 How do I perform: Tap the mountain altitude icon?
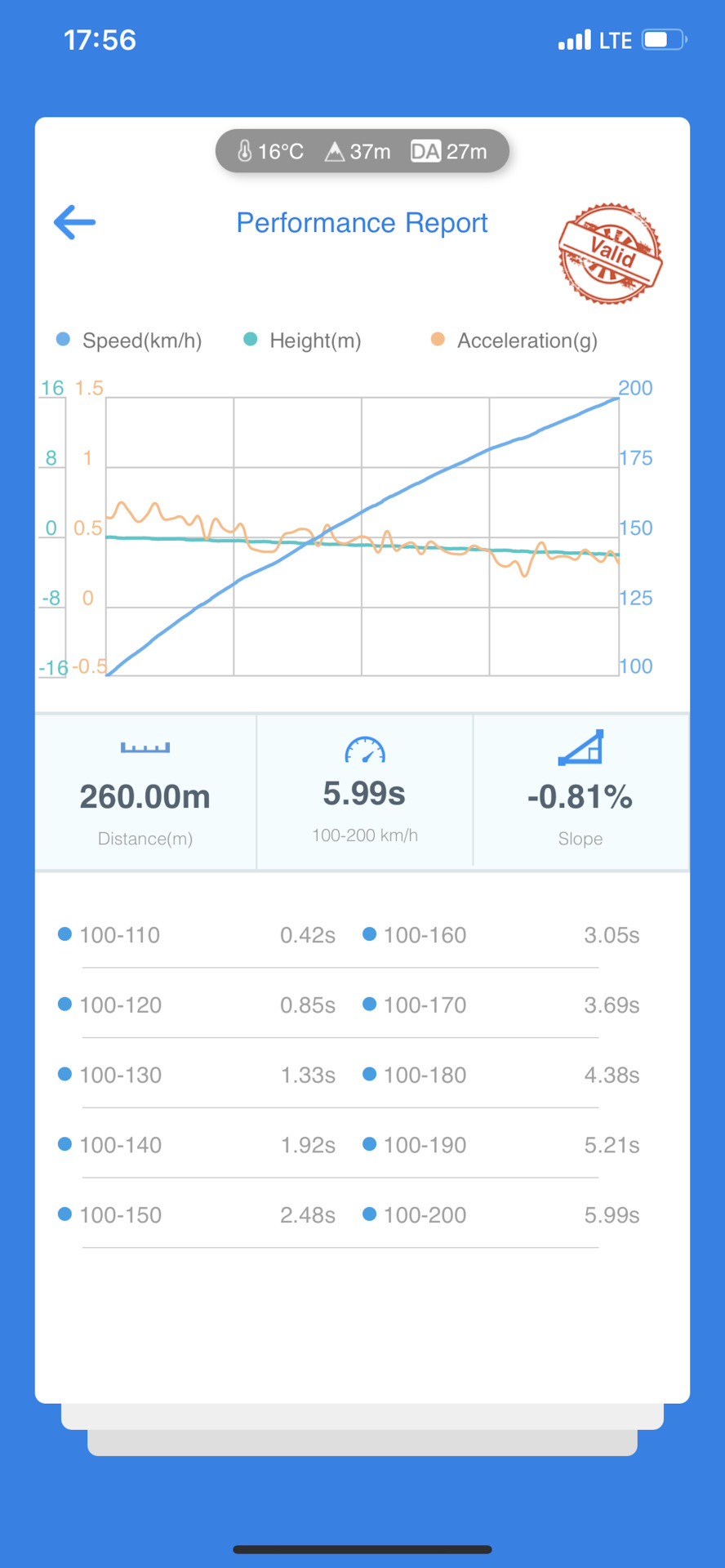pyautogui.click(x=335, y=152)
